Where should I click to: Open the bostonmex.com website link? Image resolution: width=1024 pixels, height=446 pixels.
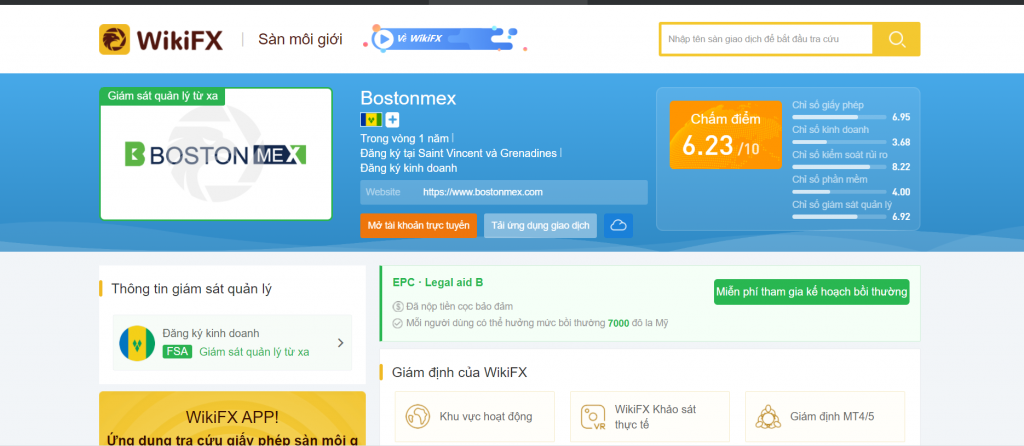click(x=483, y=192)
